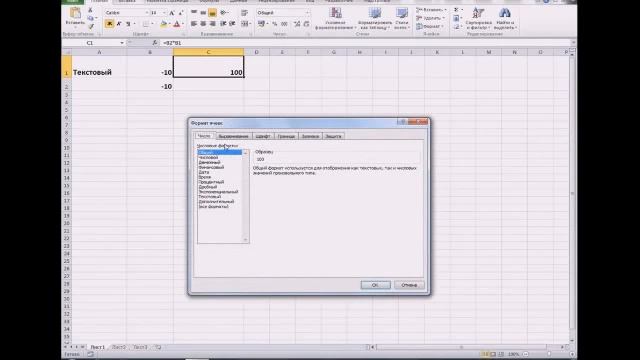The height and width of the screenshot is (360, 640).
Task: Switch to the Защита dialog tab
Action: [333, 136]
